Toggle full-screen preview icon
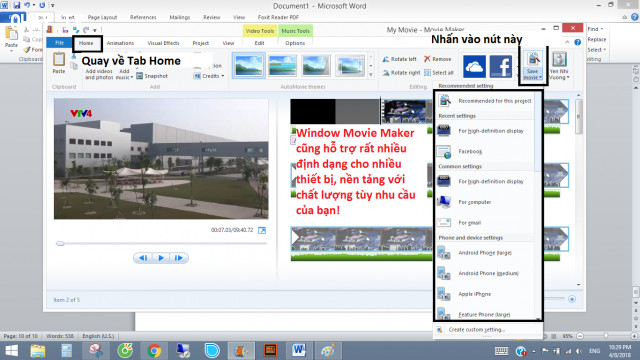 click(262, 231)
